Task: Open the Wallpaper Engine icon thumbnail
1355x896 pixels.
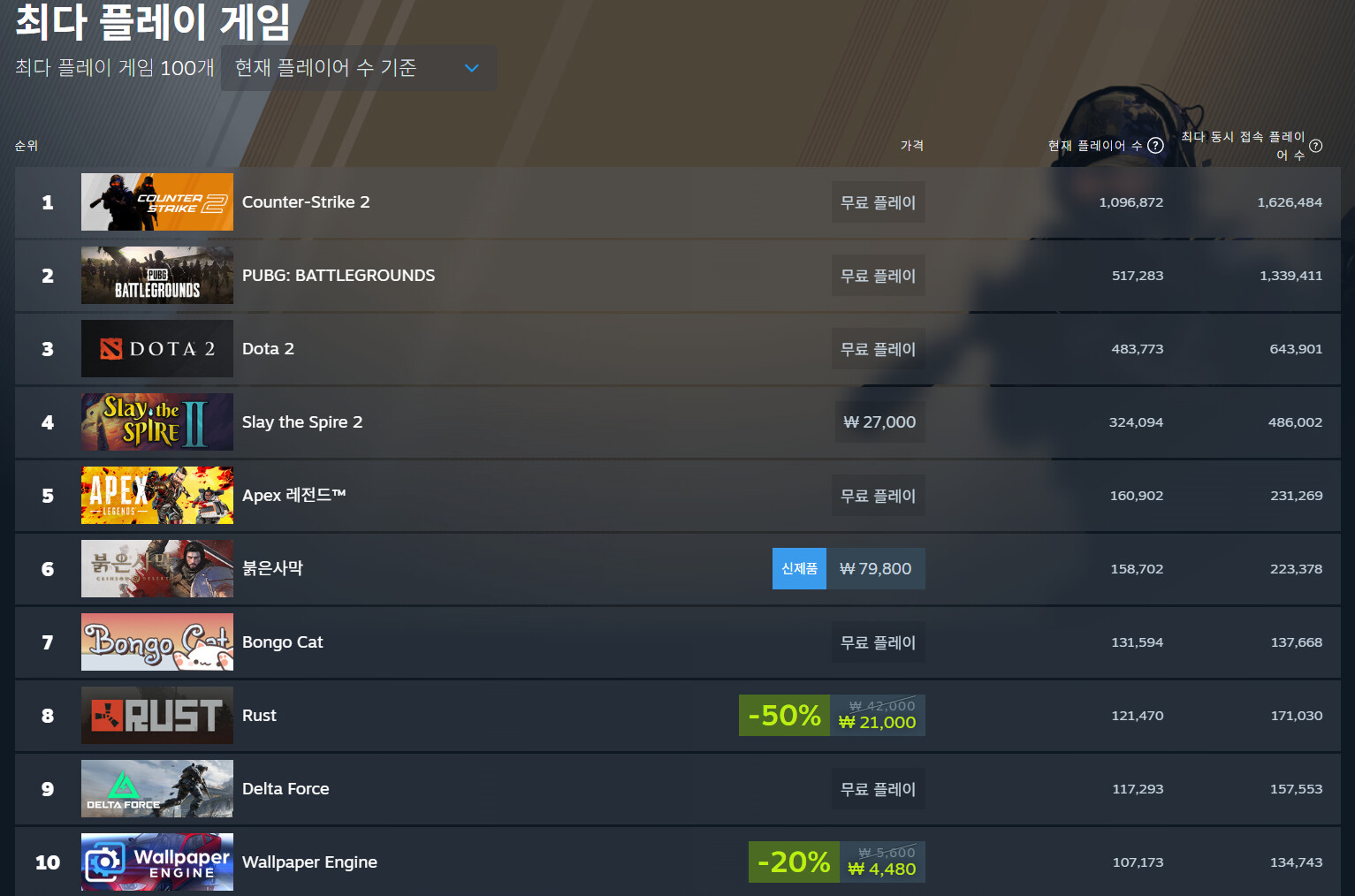Action: (x=157, y=862)
